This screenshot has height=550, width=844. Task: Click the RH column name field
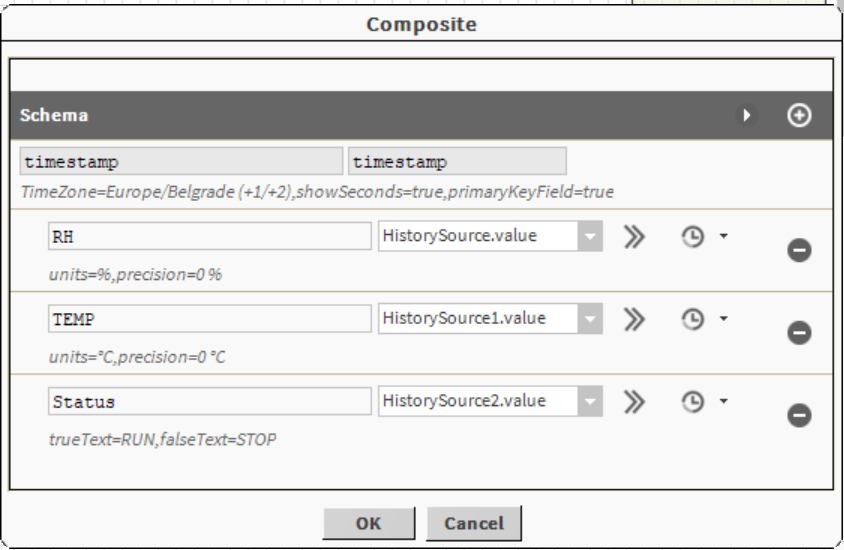[x=209, y=237]
